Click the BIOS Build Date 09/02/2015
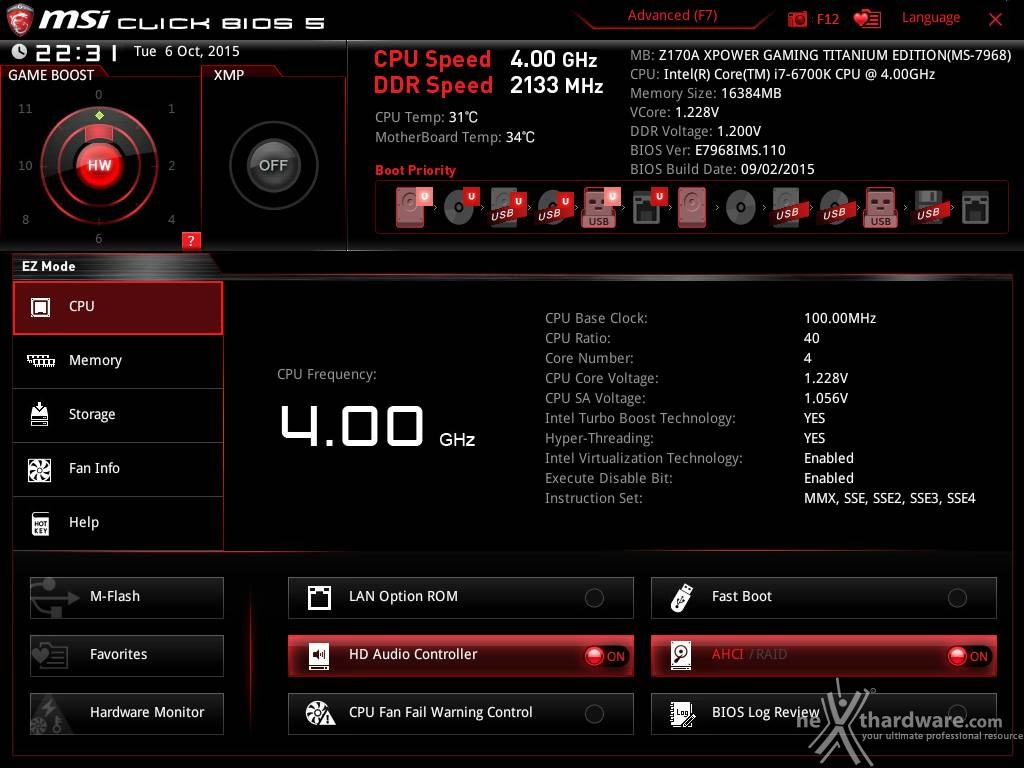Screen dimensions: 1024x768 tap(777, 170)
